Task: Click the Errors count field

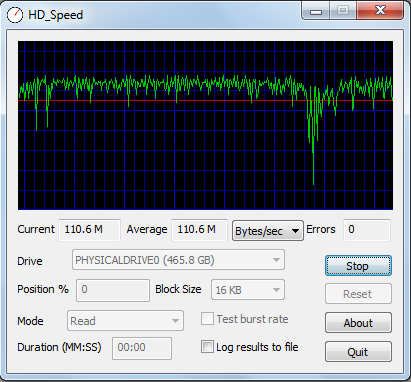Action: [x=367, y=230]
